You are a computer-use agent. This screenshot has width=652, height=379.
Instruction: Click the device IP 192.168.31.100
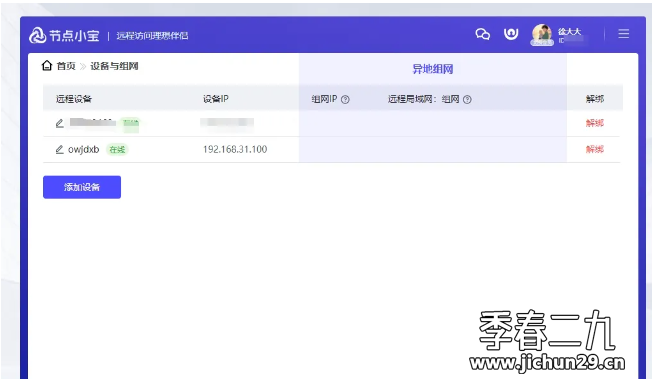(x=235, y=149)
